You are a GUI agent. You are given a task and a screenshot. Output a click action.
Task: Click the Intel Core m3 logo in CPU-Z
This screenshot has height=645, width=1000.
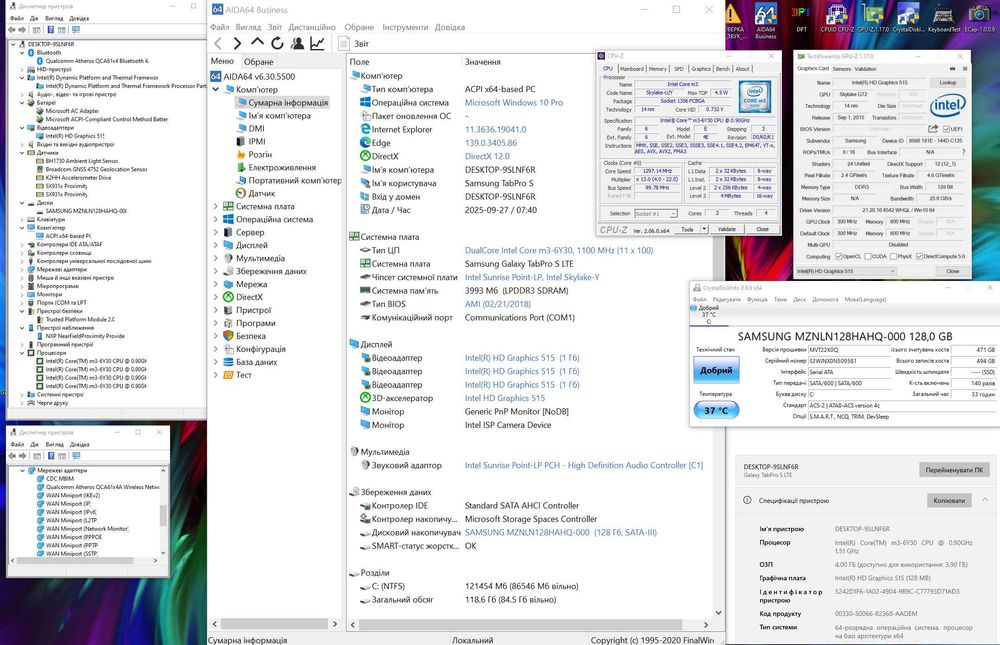point(755,96)
